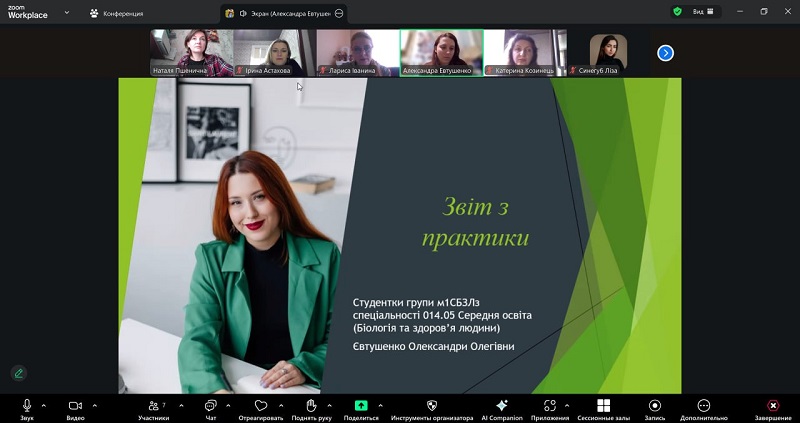Mute the microphone with Звук button
800x423 pixels.
27,406
